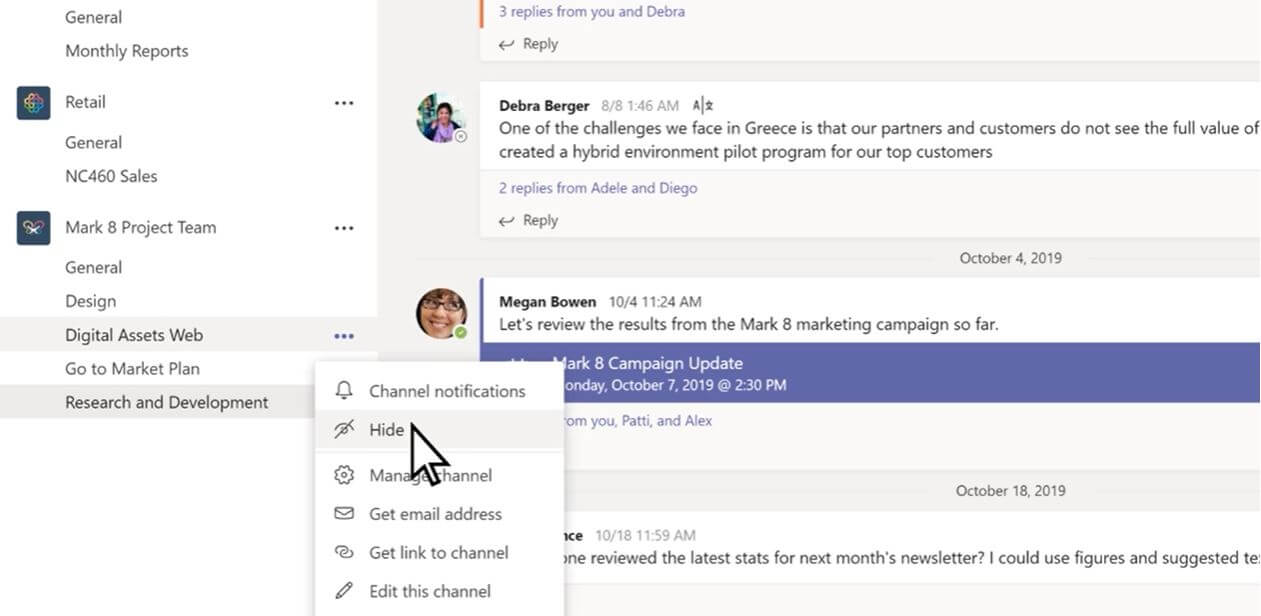Open General channel under Retail
1261x616 pixels.
(x=94, y=143)
